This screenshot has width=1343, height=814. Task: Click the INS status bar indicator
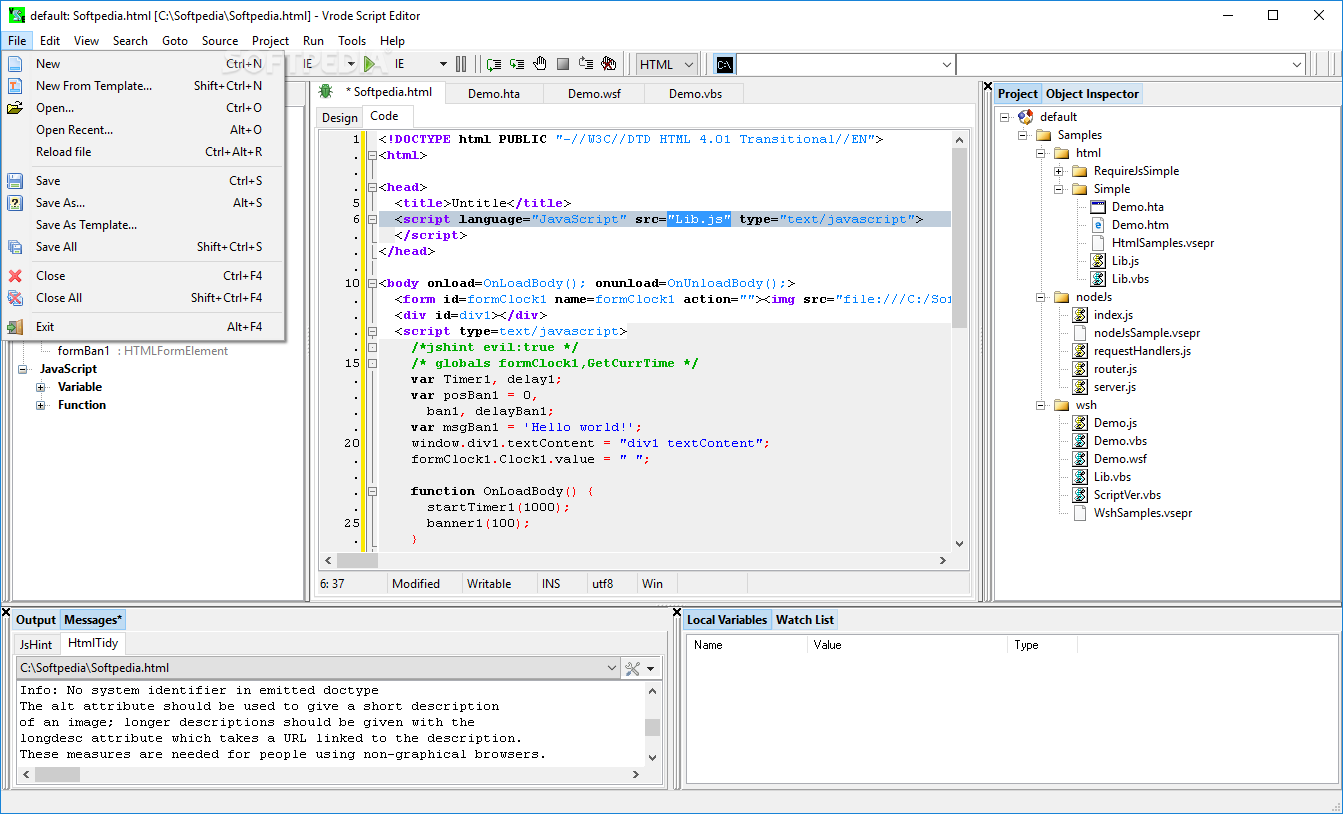562,584
